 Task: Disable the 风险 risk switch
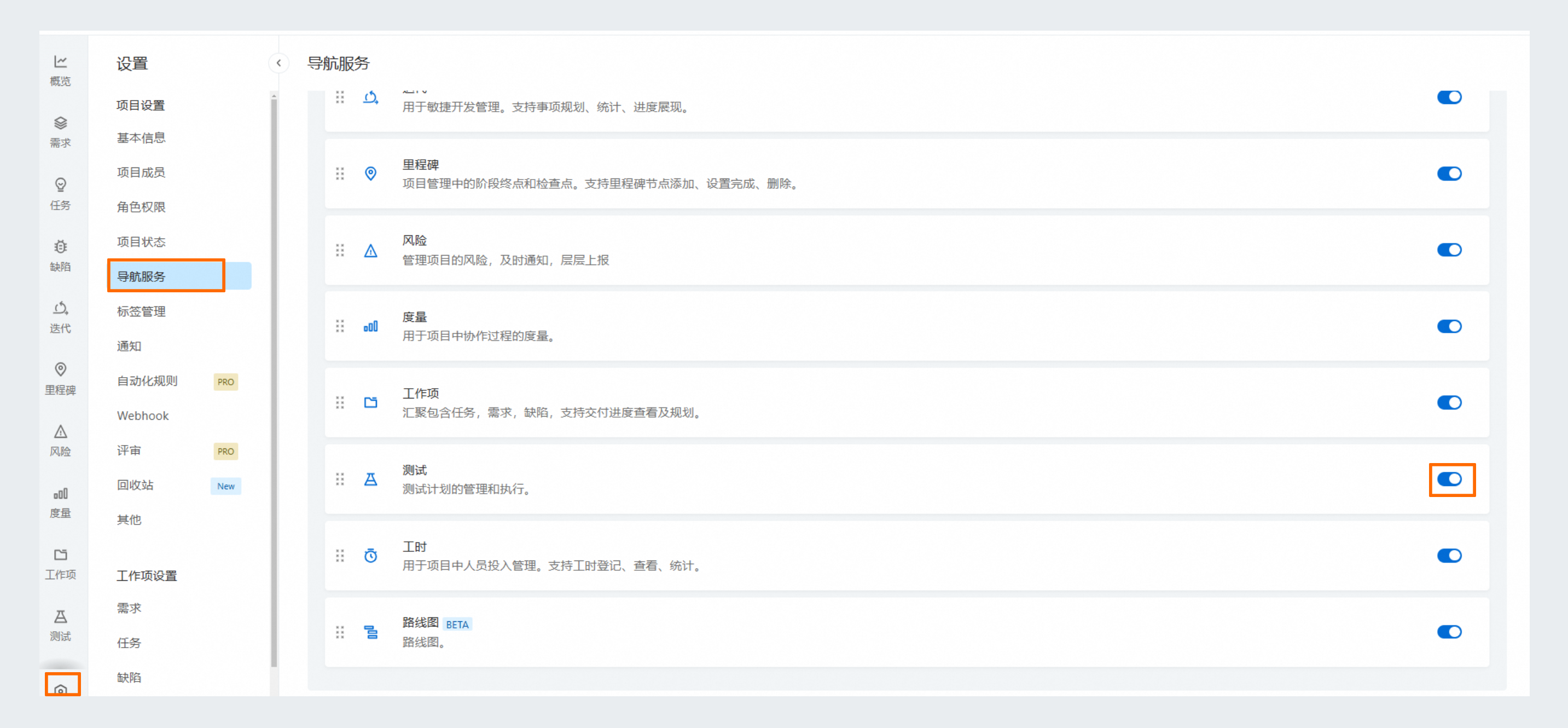click(x=1449, y=250)
